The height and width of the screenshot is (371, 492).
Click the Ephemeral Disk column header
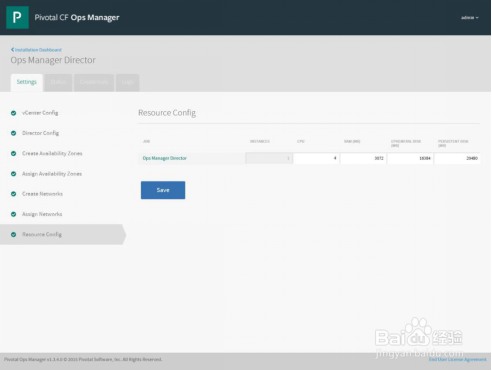pyautogui.click(x=406, y=143)
